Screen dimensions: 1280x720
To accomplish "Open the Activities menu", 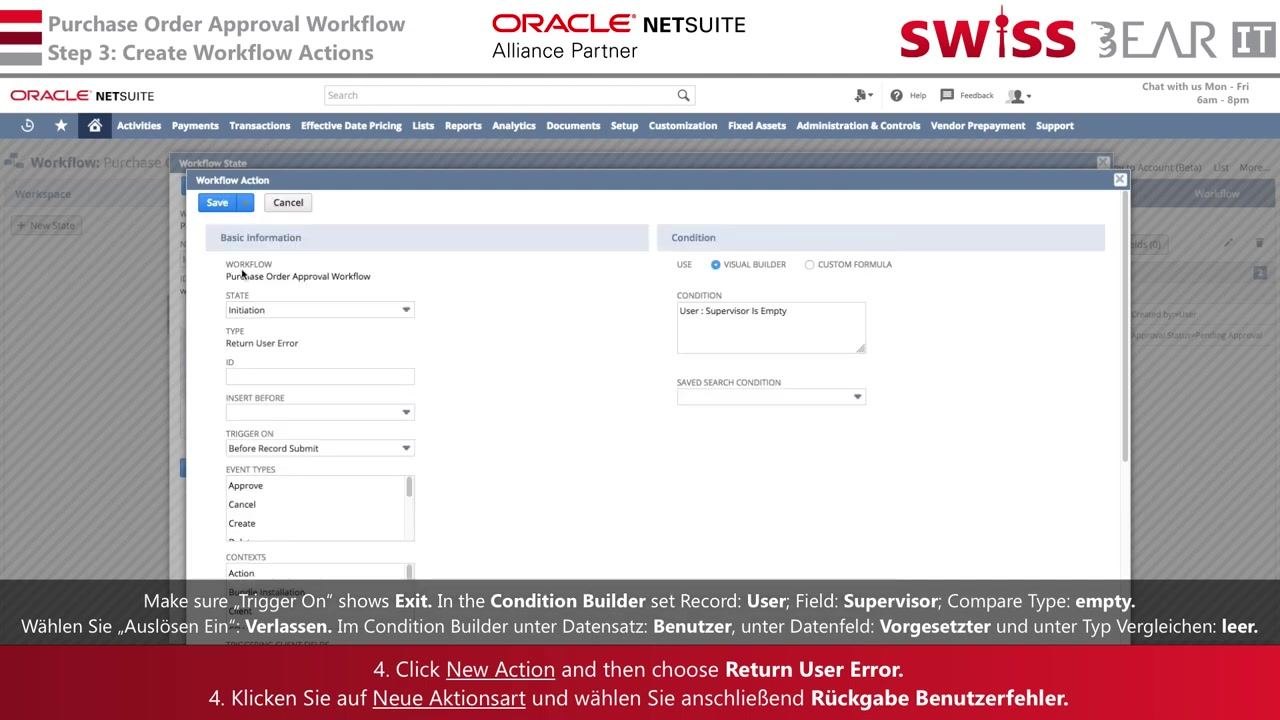I will [139, 126].
